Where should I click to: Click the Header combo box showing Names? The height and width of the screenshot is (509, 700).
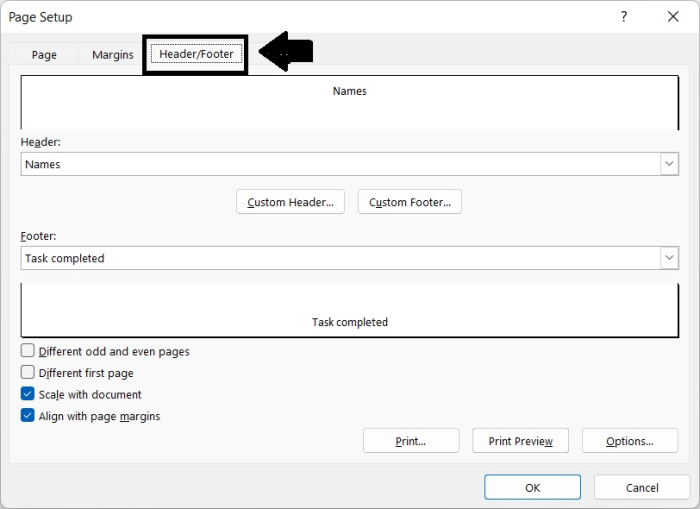coord(340,164)
